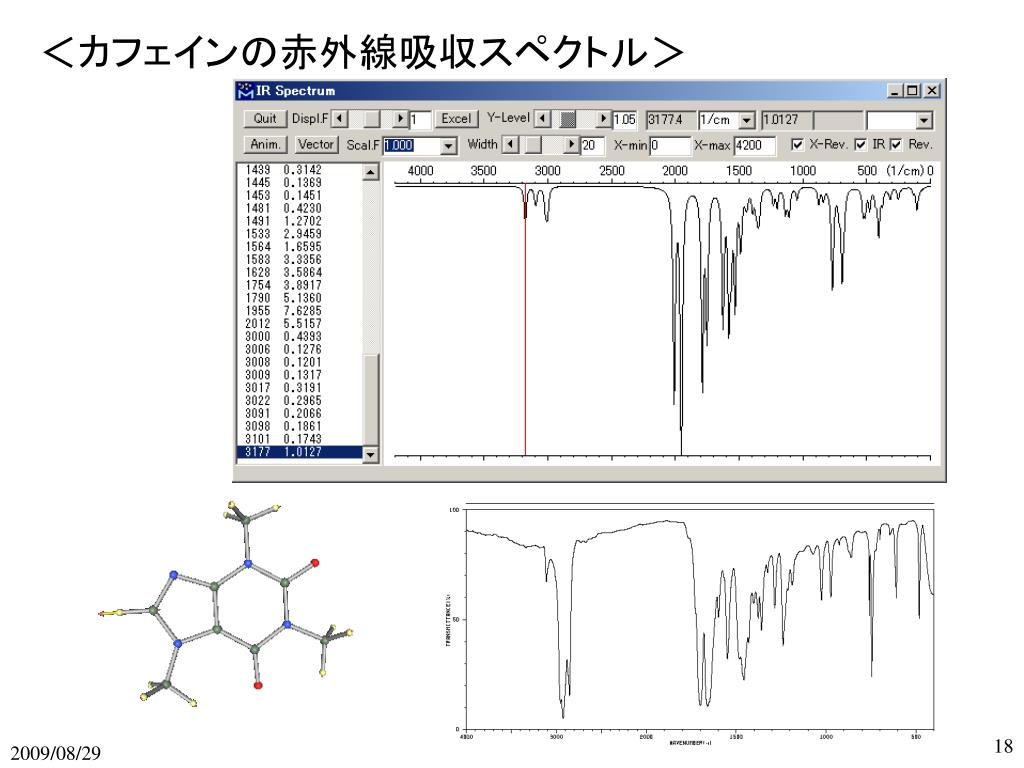Click the Vector button
The image size is (1024, 768).
(316, 144)
